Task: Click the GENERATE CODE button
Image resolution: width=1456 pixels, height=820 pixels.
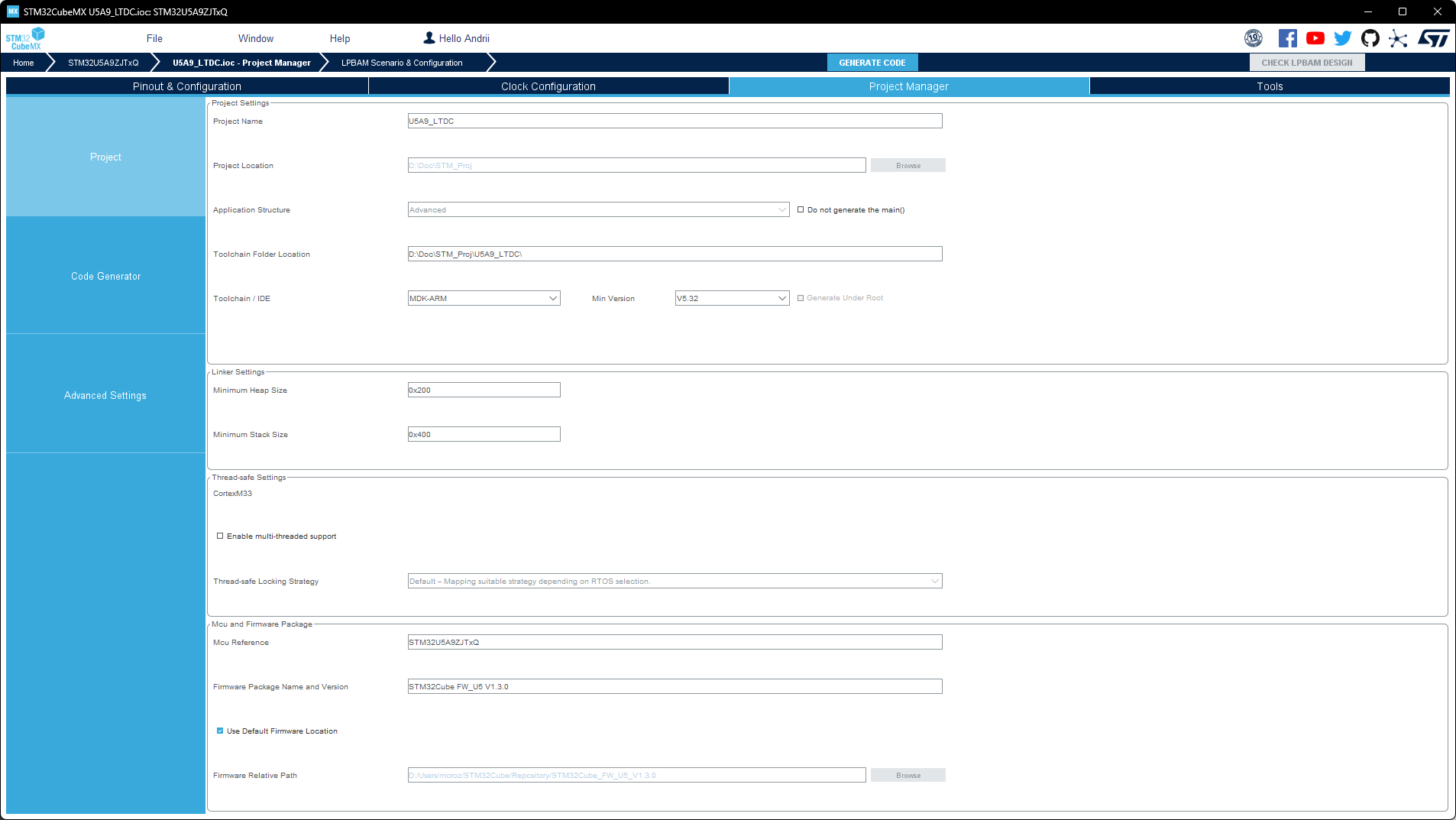Action: pos(872,63)
